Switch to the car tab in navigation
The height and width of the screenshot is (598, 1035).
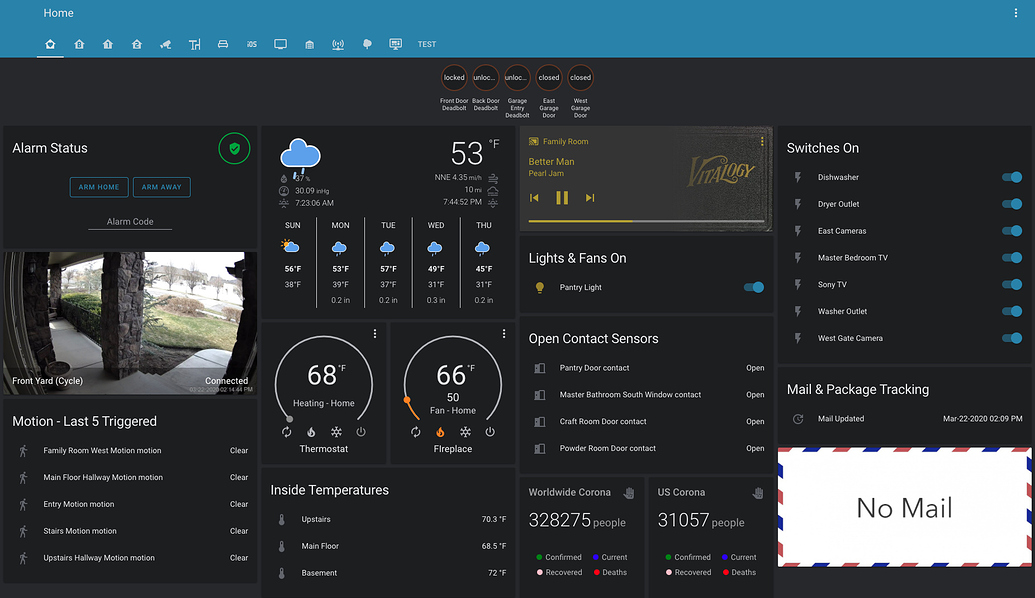pyautogui.click(x=223, y=44)
